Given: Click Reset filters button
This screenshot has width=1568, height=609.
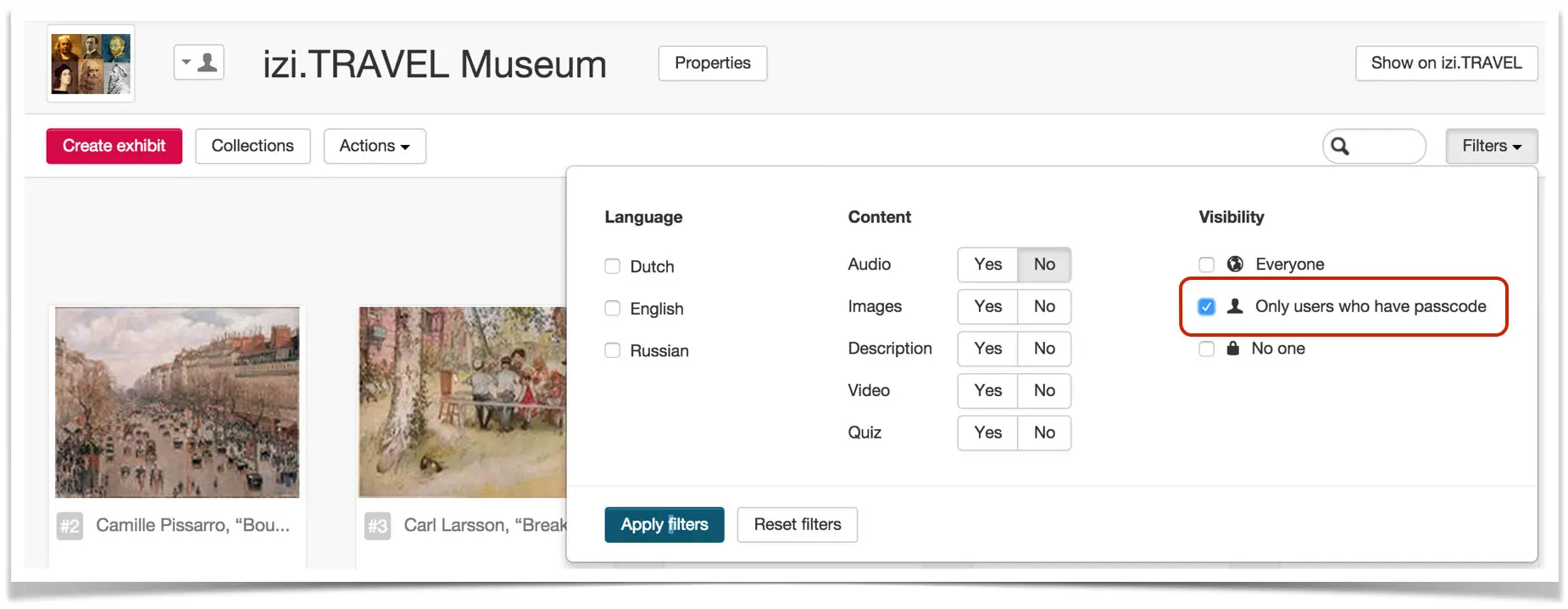Looking at the screenshot, I should tap(798, 524).
